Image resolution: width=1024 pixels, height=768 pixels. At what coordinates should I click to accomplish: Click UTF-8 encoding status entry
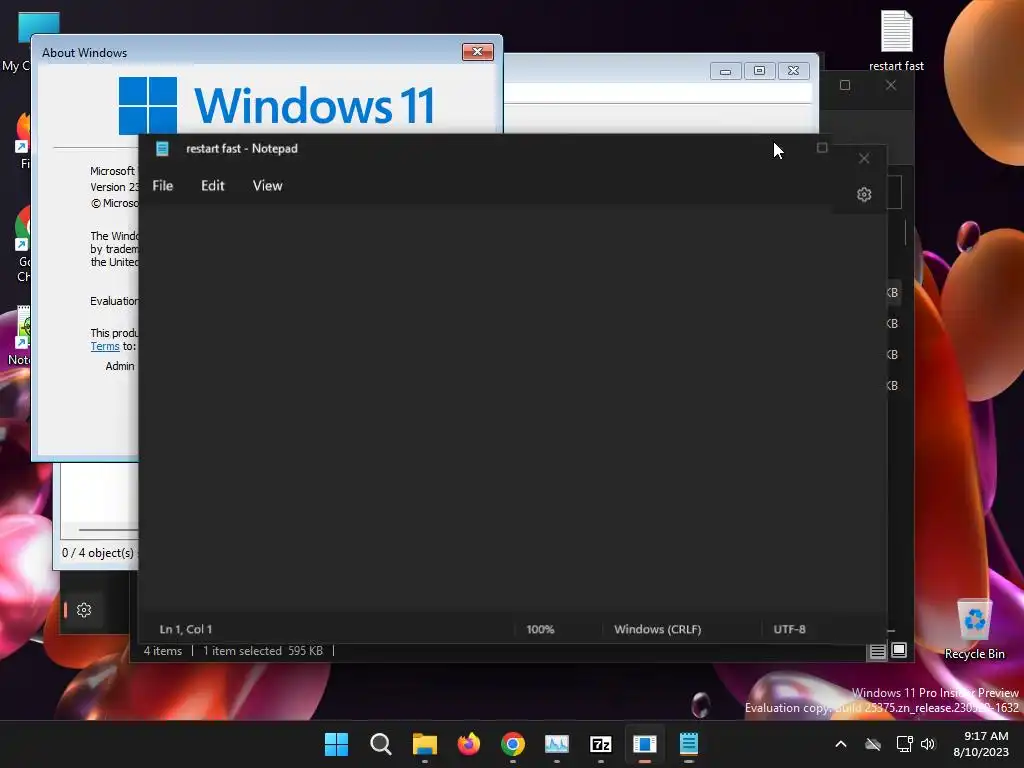790,629
